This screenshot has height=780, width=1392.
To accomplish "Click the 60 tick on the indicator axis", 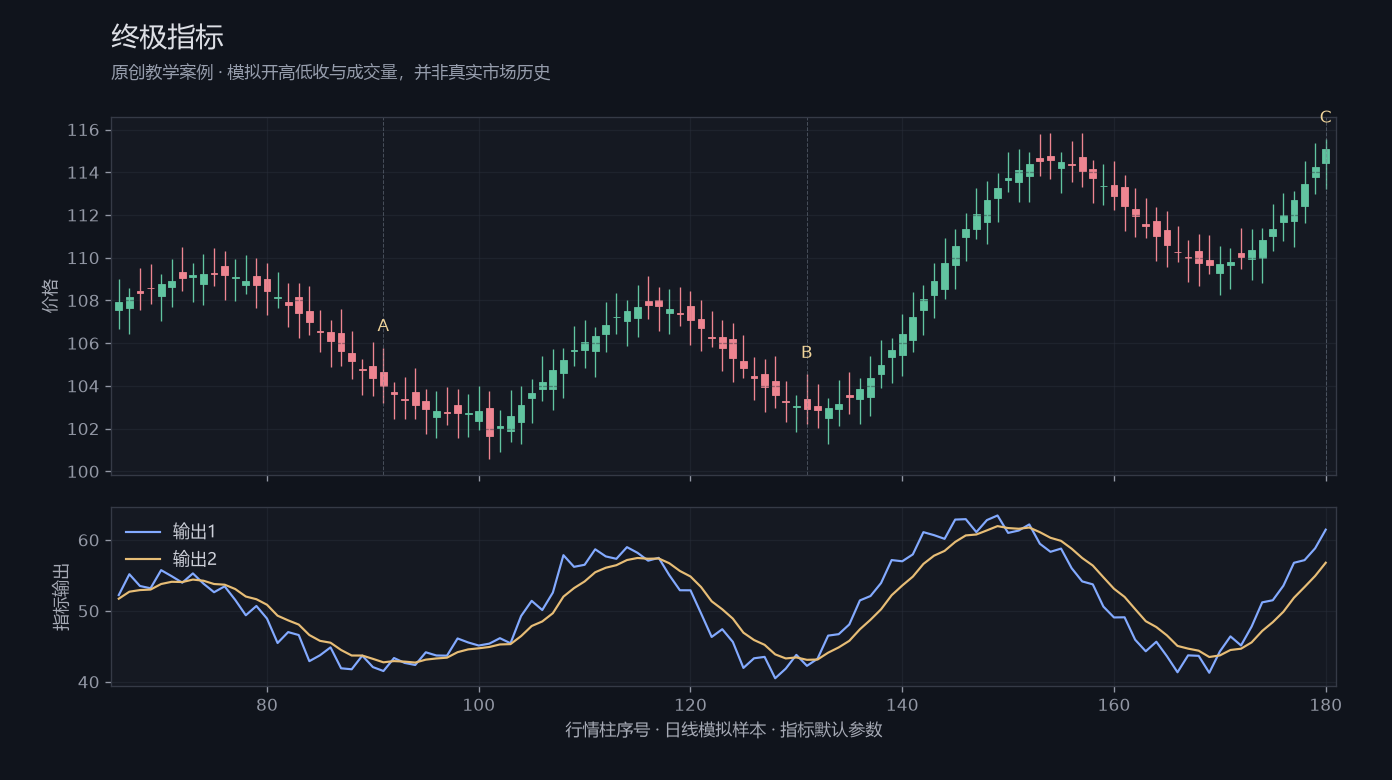I will click(89, 541).
